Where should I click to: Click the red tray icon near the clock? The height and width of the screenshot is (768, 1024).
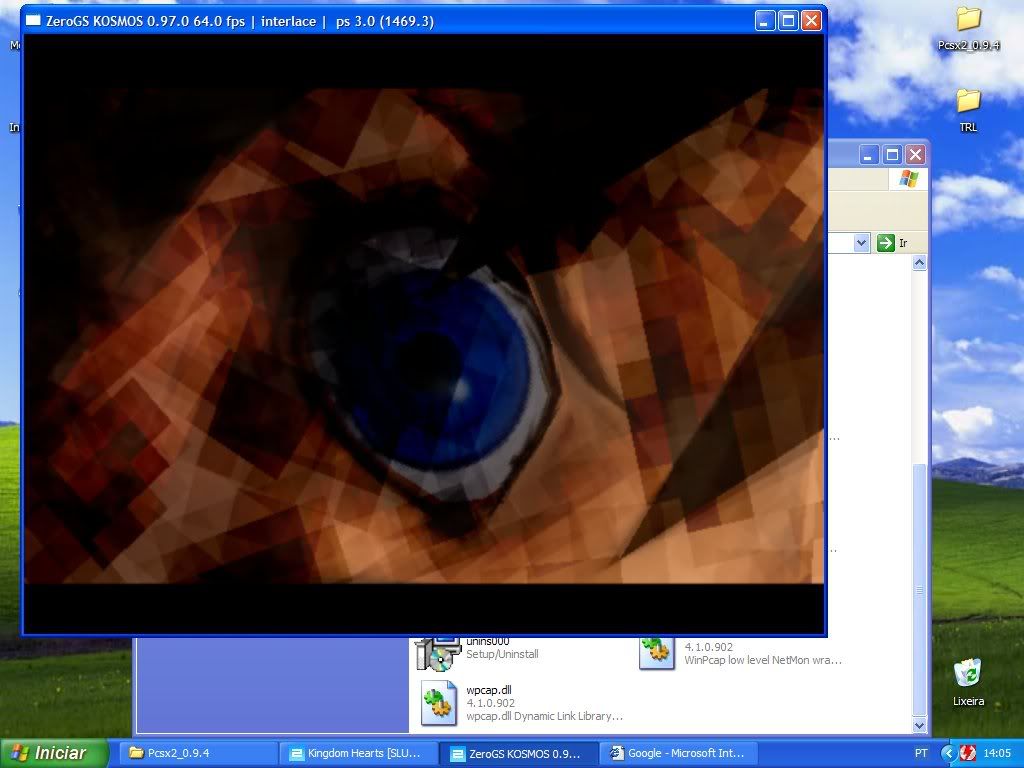click(x=967, y=753)
